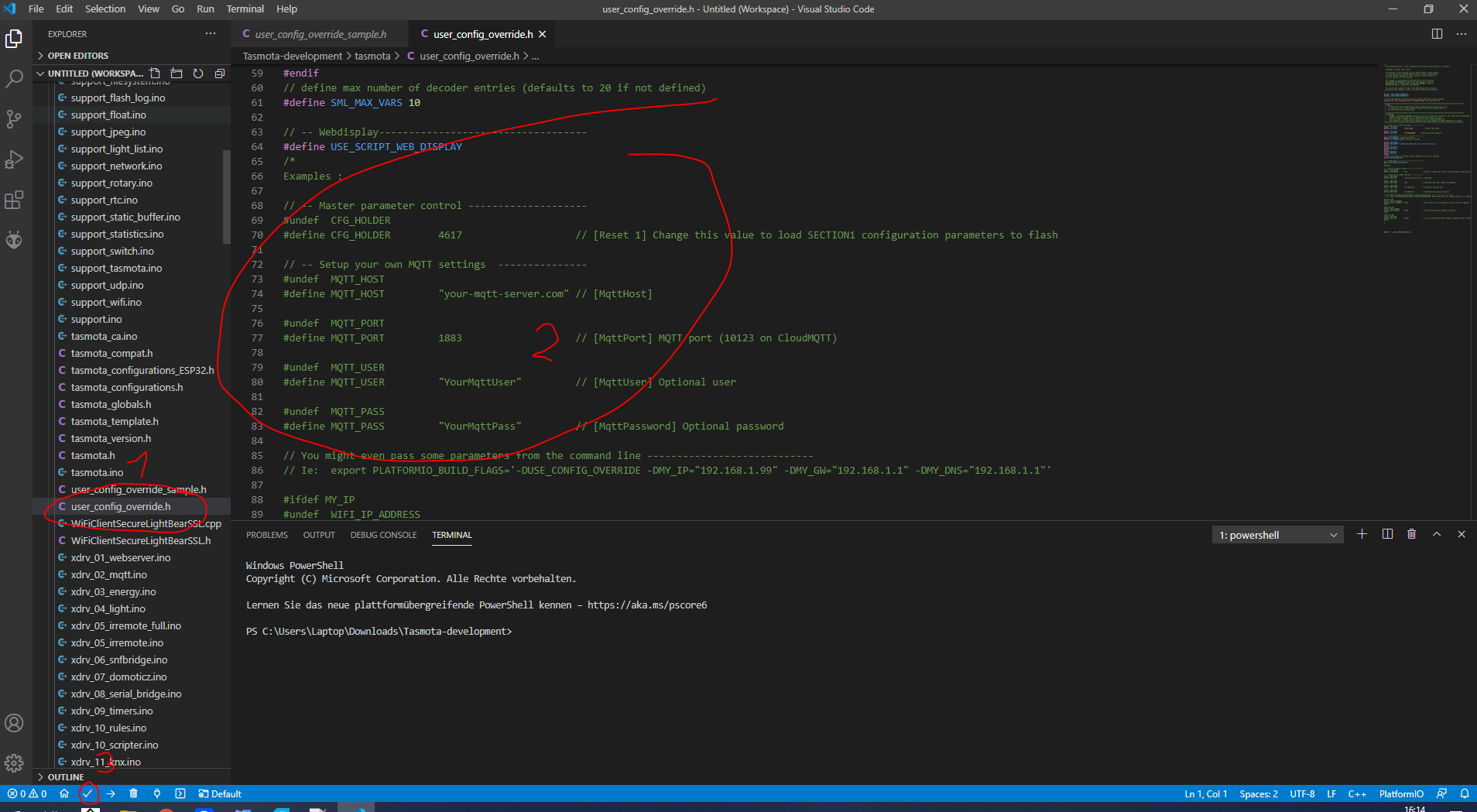This screenshot has height=812, width=1477.
Task: Open the Source Control view
Action: tap(14, 119)
